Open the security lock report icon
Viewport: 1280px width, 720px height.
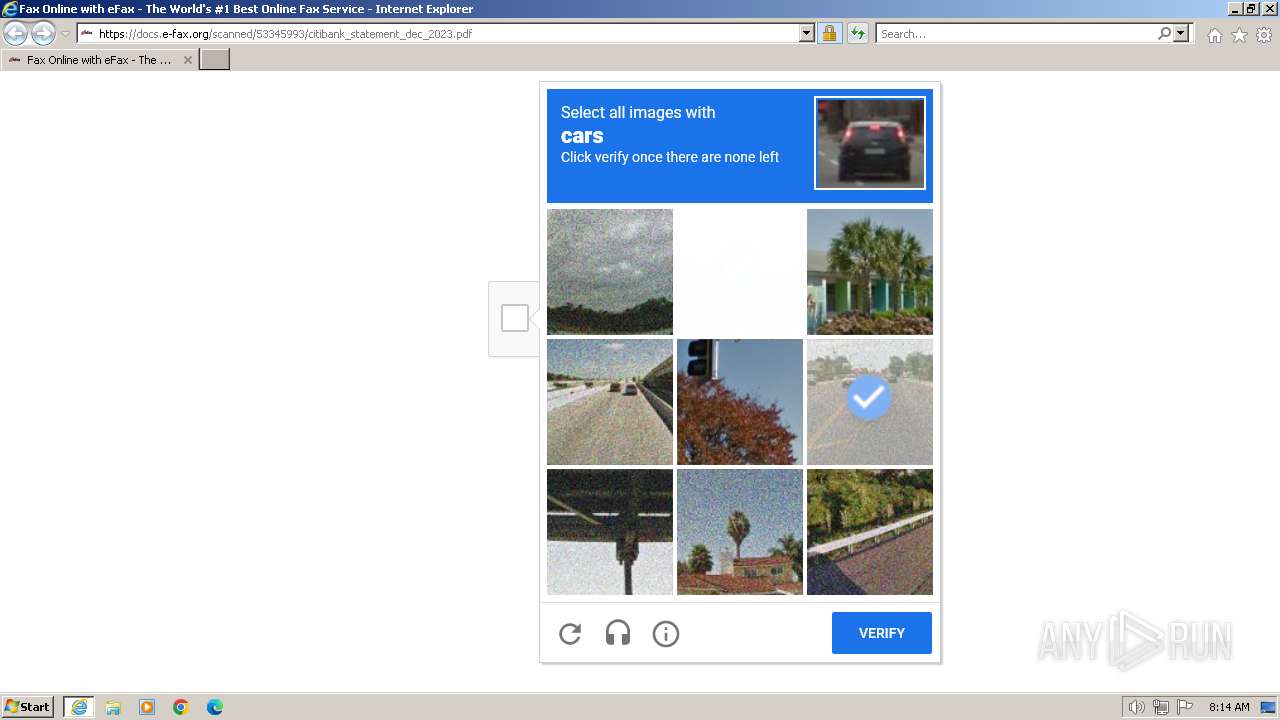829,34
